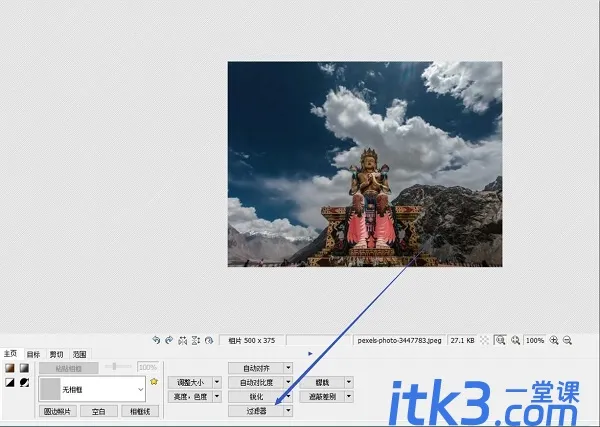600x427 pixels.
Task: Click the 调整大小 resize button
Action: pos(190,382)
